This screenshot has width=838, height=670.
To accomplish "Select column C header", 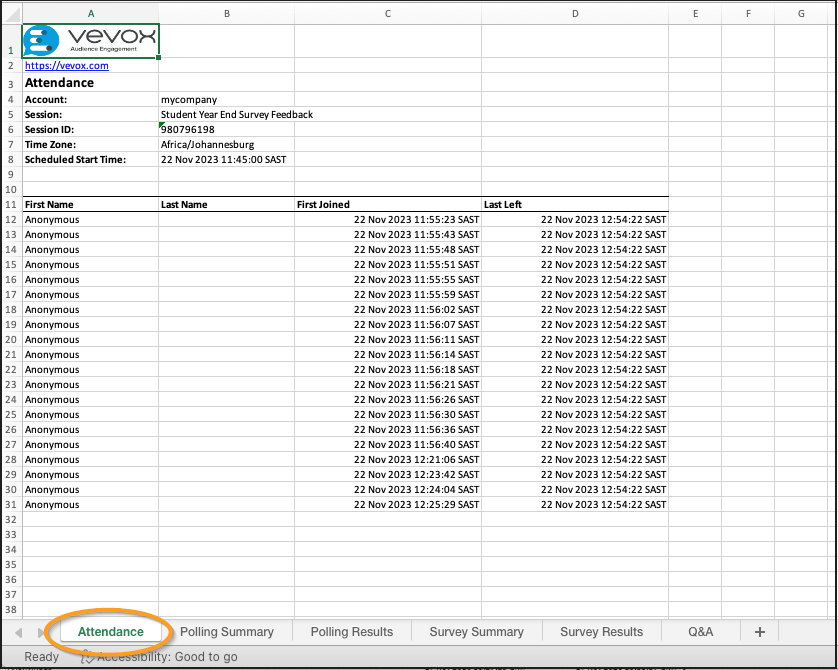I will click(387, 13).
